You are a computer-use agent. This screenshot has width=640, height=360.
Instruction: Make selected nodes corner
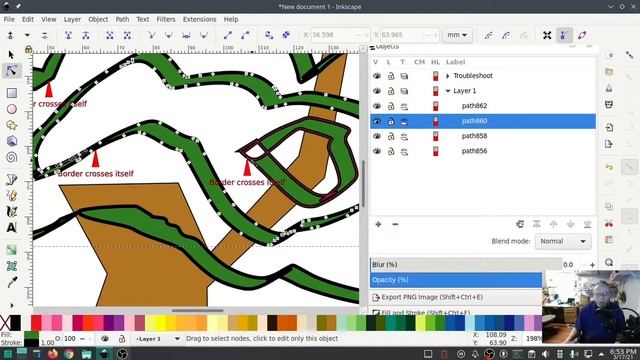[x=151, y=35]
